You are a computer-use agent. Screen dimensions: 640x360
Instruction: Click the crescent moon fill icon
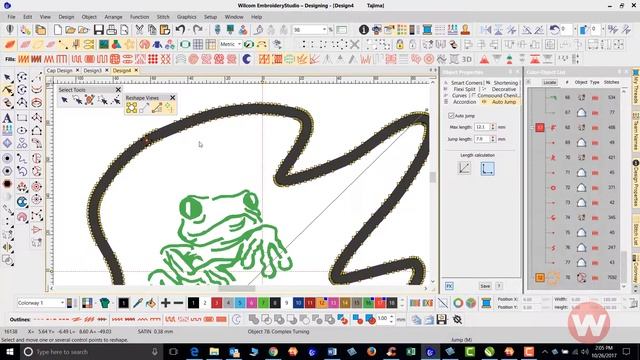[x=247, y=59]
